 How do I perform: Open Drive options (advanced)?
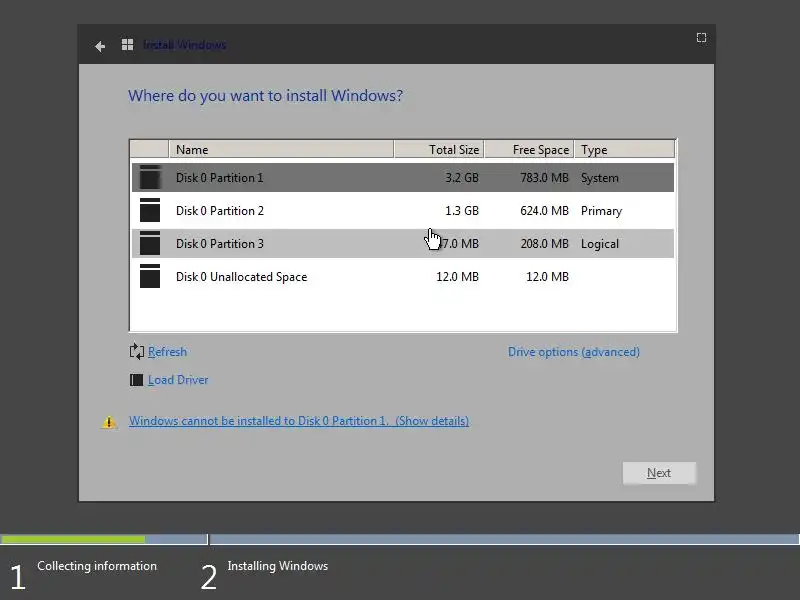(x=573, y=352)
